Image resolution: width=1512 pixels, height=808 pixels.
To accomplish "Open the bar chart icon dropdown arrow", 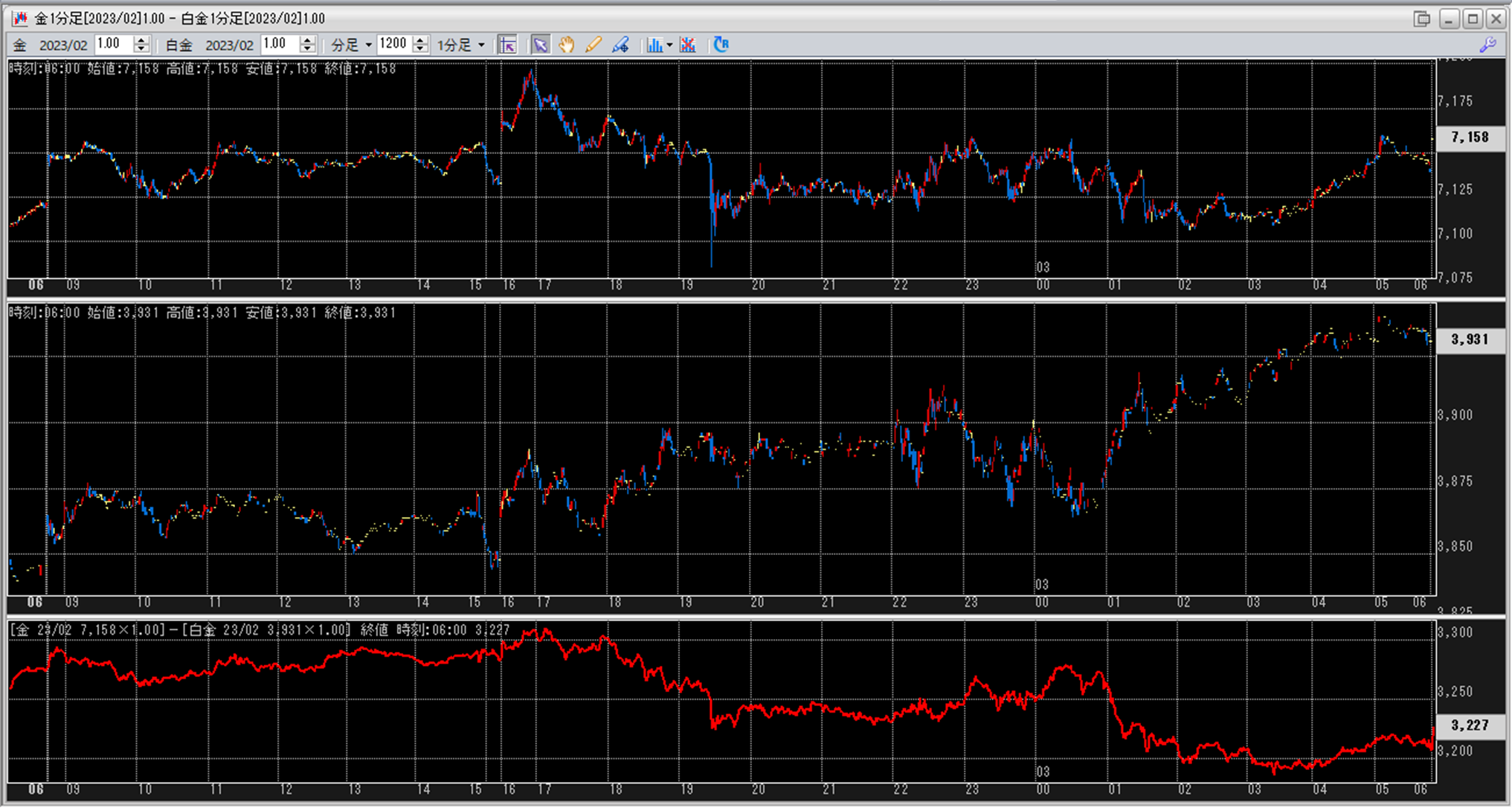I will coord(669,45).
